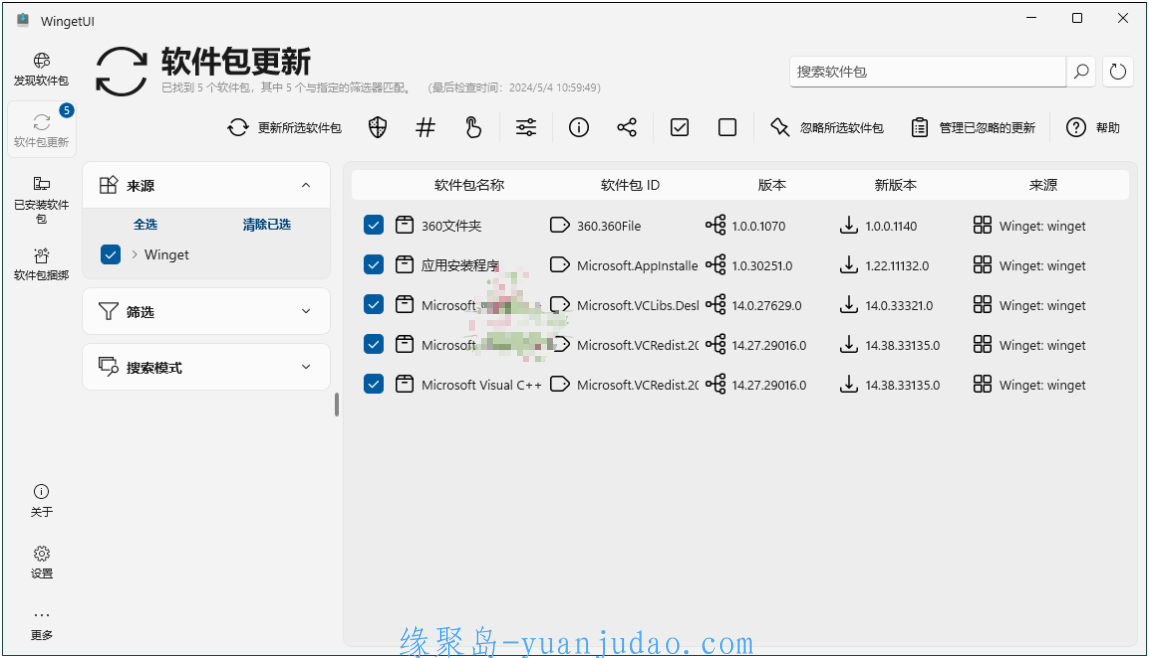Uncheck checkbox for version 14.38.33135.0 fourth row
This screenshot has height=658, width=1149.
[x=374, y=344]
